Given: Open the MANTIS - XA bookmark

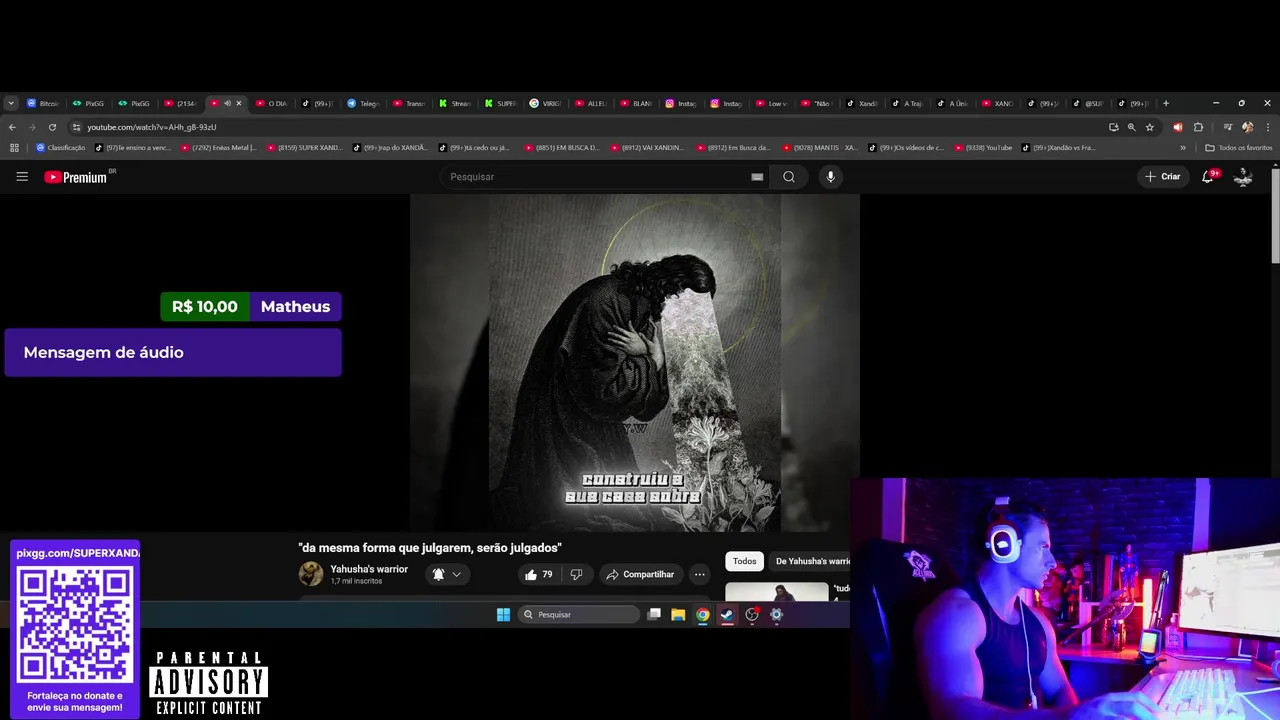Looking at the screenshot, I should pos(820,148).
